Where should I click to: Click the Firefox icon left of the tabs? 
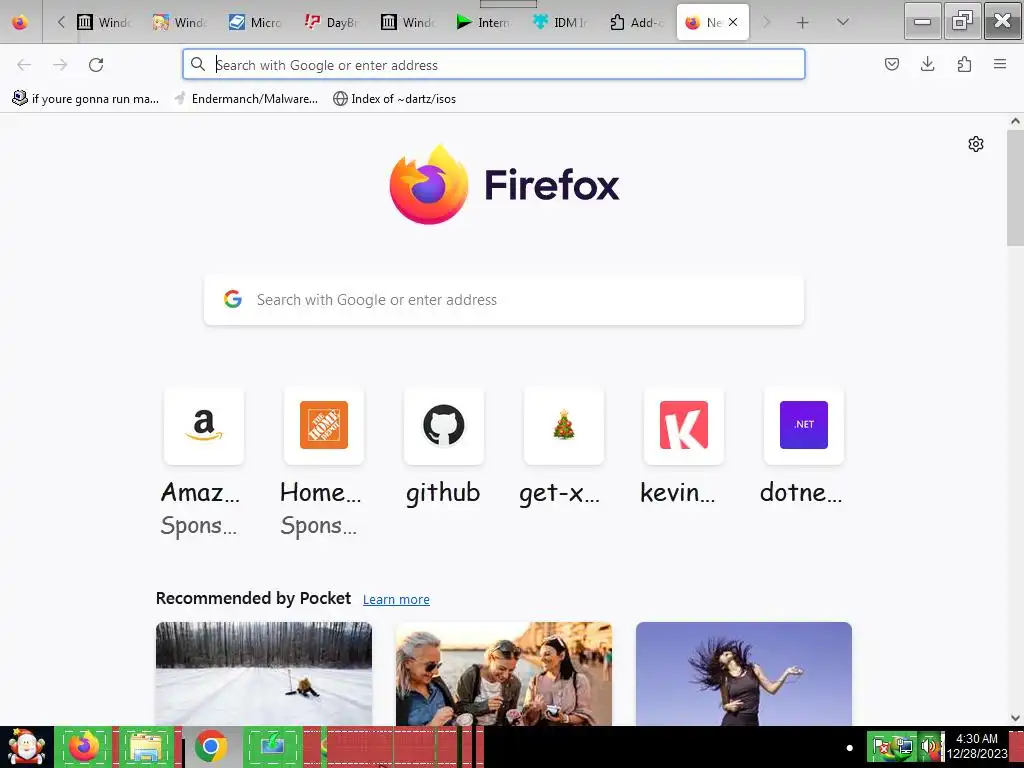click(x=20, y=22)
